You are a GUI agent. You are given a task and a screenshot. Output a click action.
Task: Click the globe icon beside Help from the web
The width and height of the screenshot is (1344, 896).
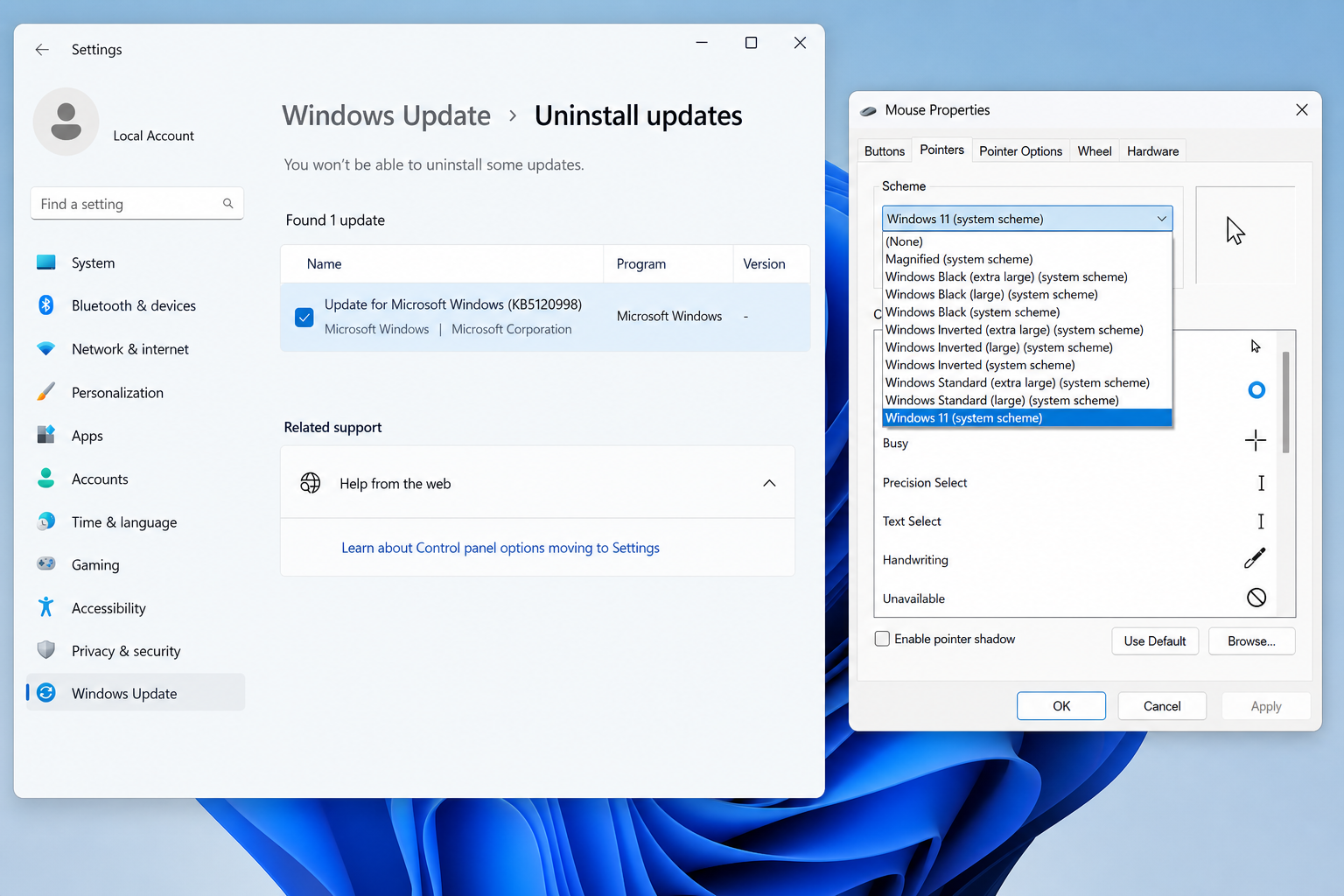pyautogui.click(x=311, y=483)
